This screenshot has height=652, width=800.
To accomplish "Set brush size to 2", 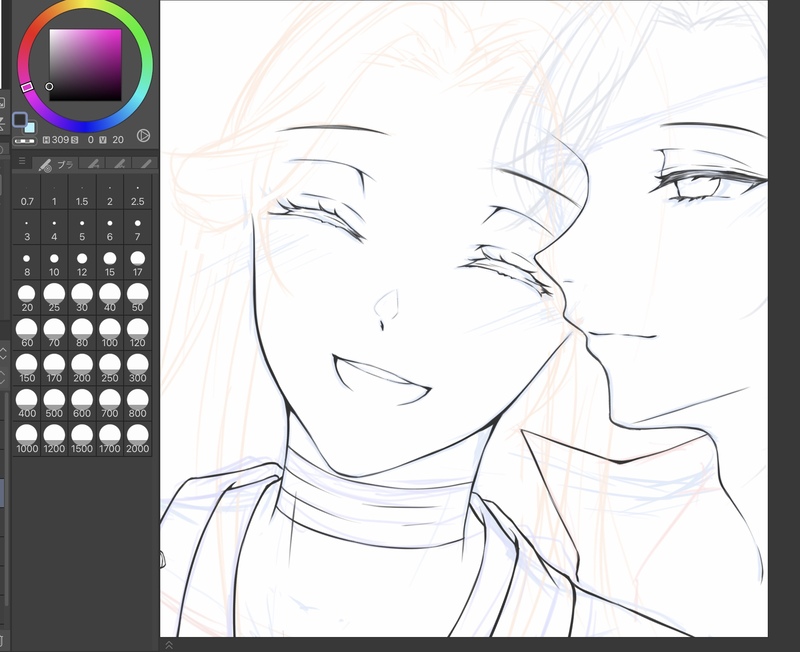I will (x=110, y=192).
